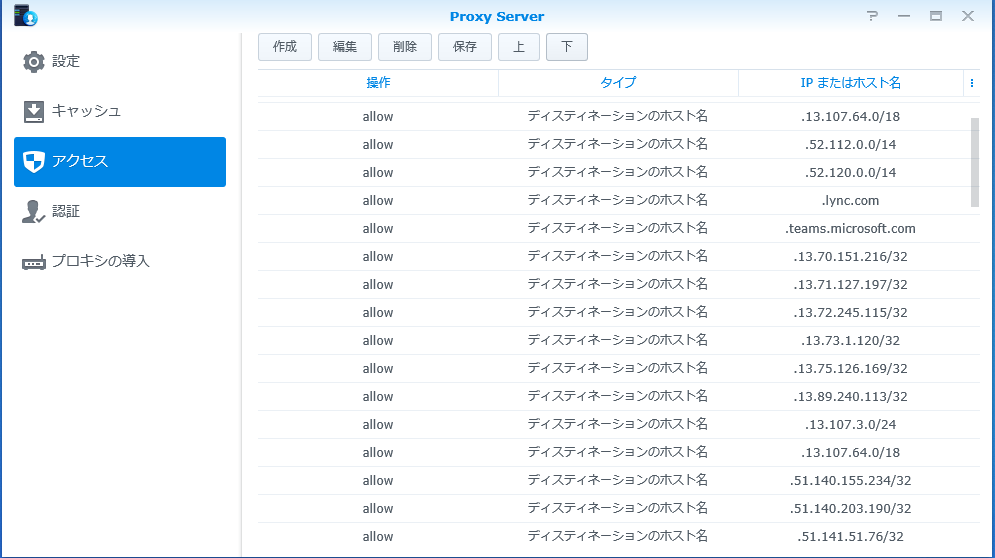
Task: Select the .13.71.127.197/32 entry
Action: point(619,284)
